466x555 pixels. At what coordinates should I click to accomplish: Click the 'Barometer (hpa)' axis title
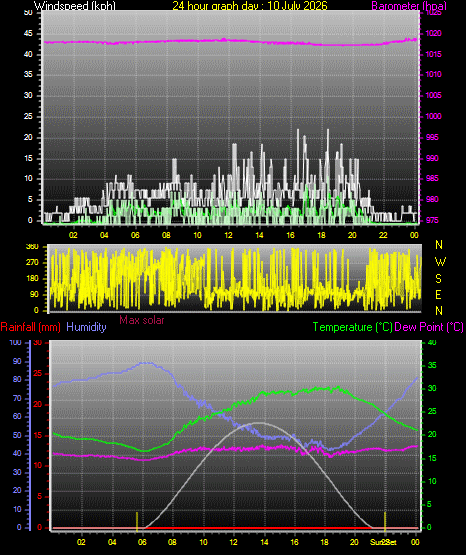coord(409,6)
